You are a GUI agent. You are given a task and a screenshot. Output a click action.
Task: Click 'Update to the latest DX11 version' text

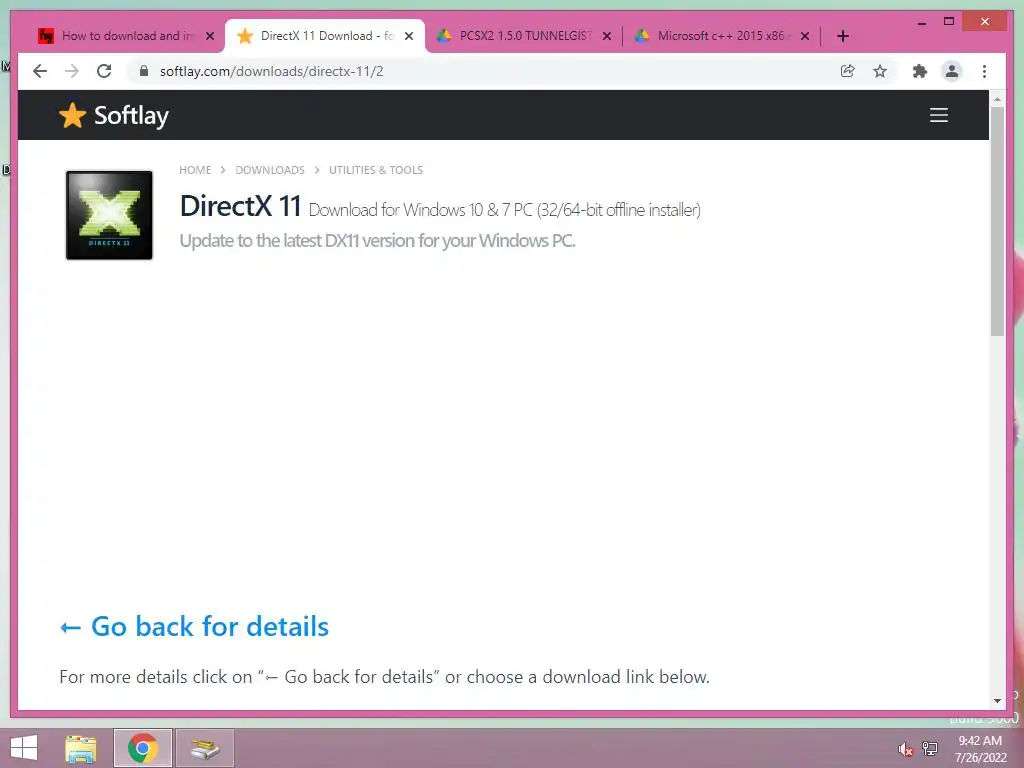[377, 241]
